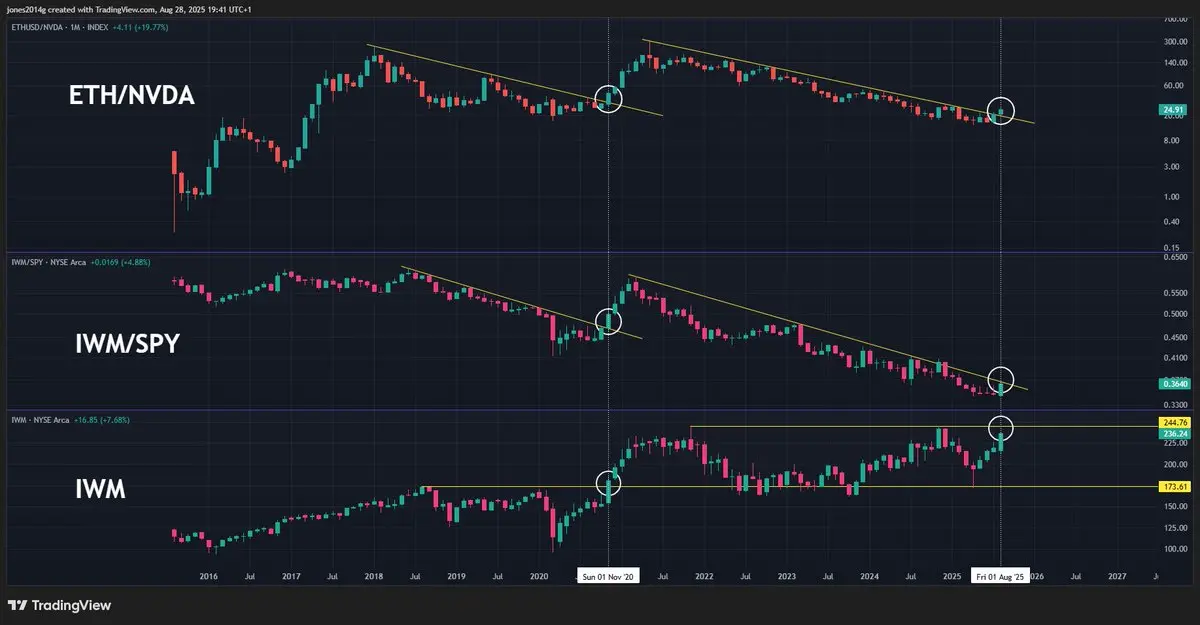Click the 125.00 IWM price scale label
The image size is (1200, 625).
[1174, 529]
